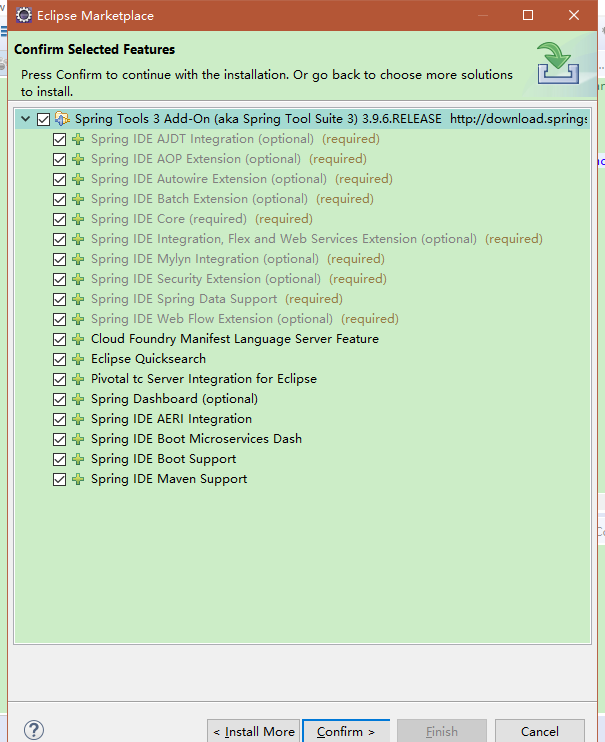The image size is (605, 742).
Task: Go back with the Install More button
Action: [x=253, y=732]
